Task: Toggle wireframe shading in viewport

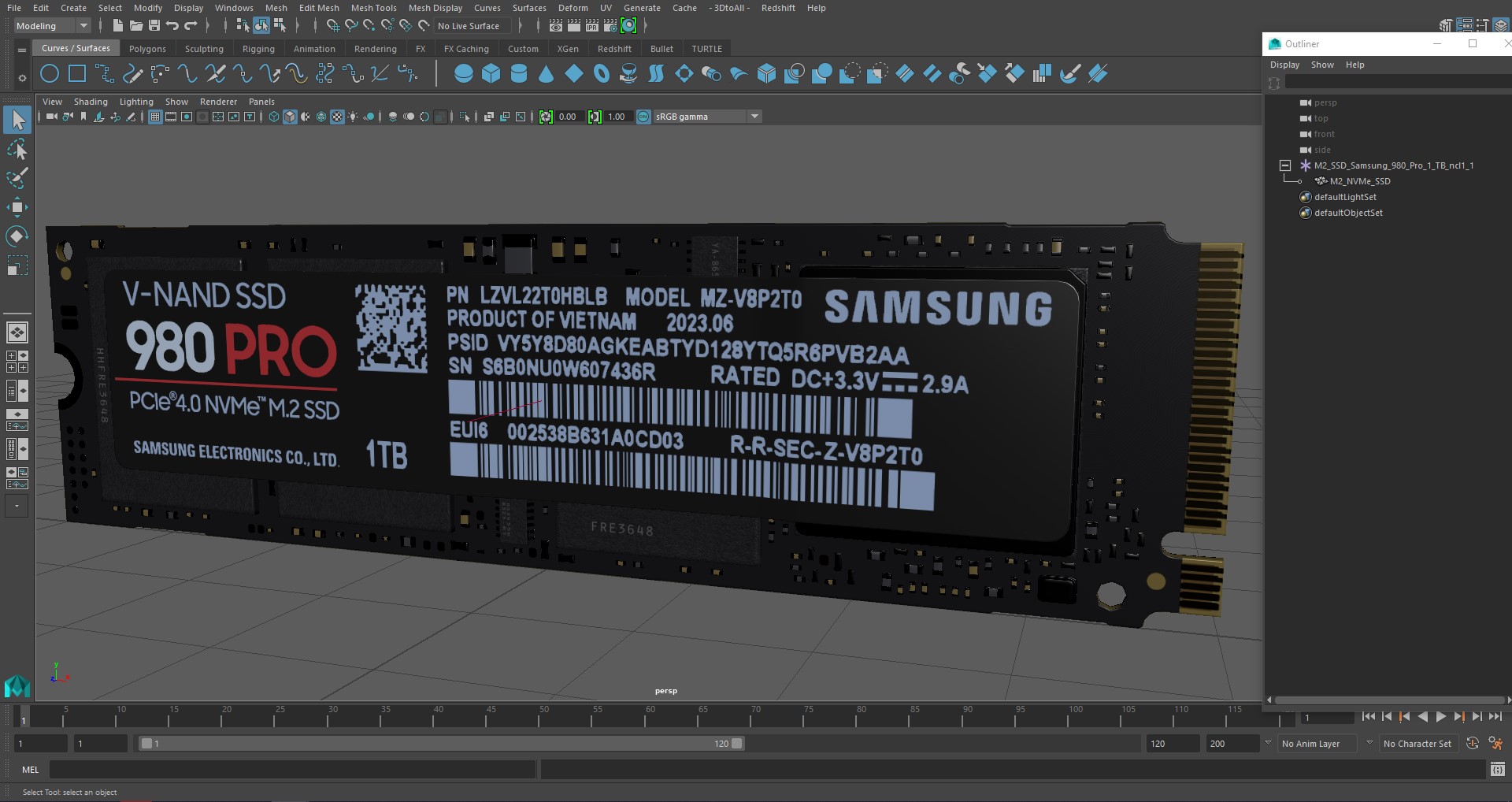Action: (x=274, y=117)
